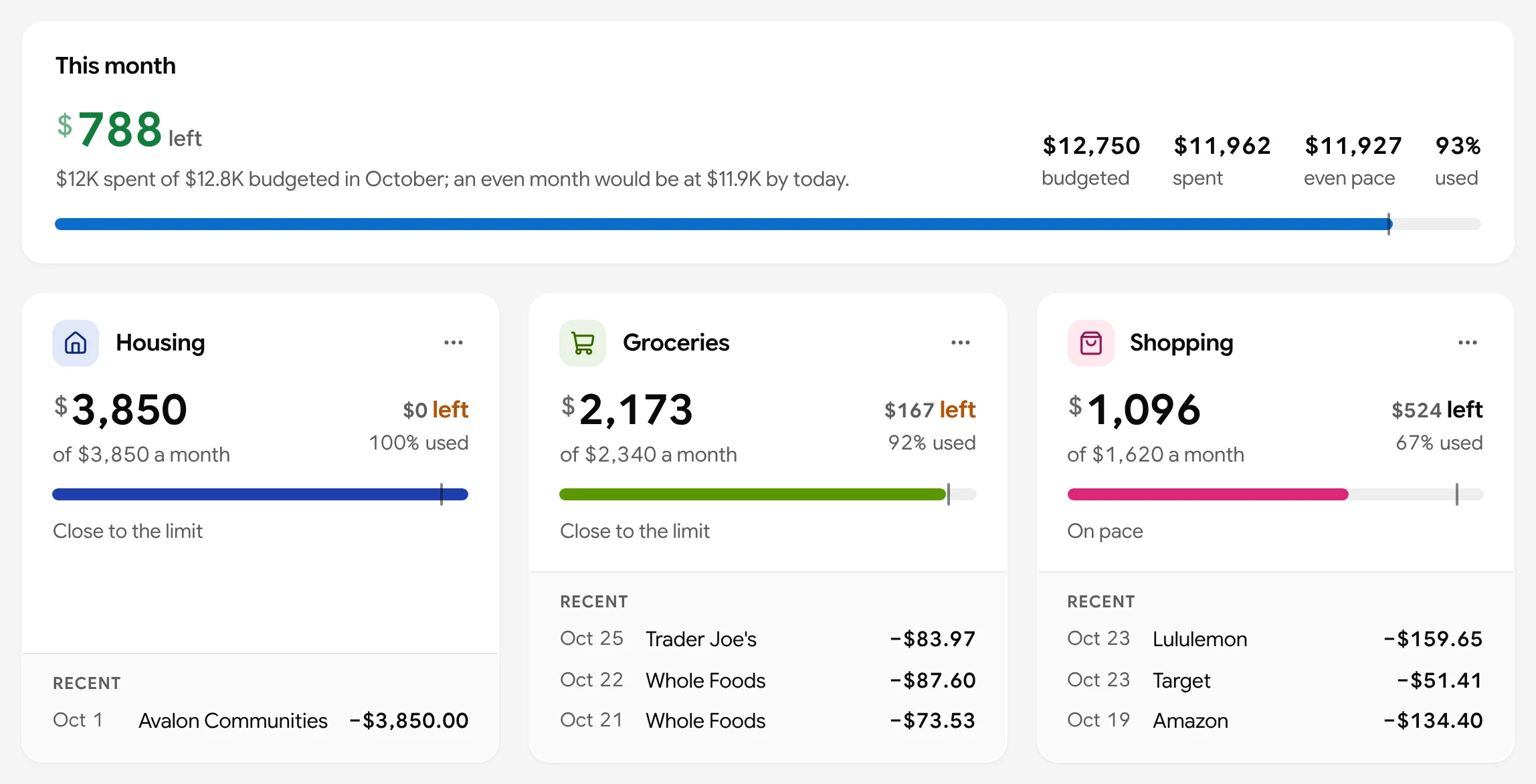Select the Avalon Communities transaction
Viewport: 1536px width, 784px height.
[260, 720]
